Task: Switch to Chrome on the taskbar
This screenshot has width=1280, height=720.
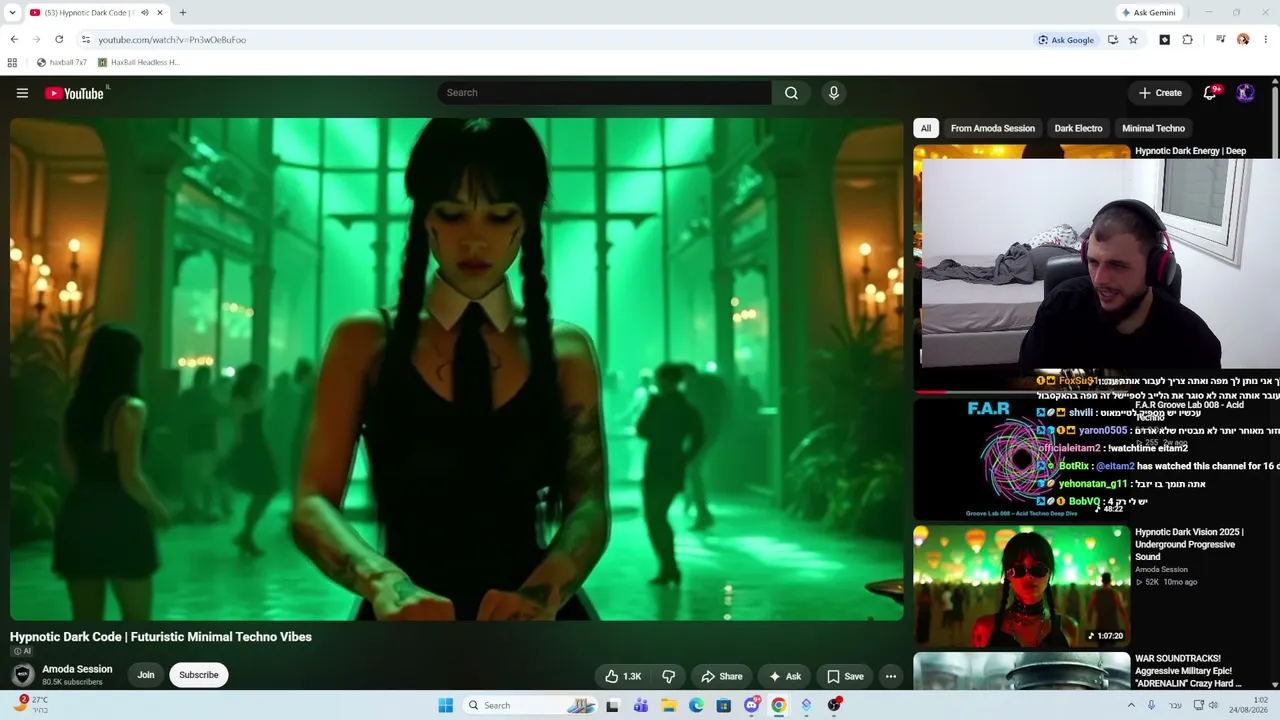Action: tap(779, 705)
